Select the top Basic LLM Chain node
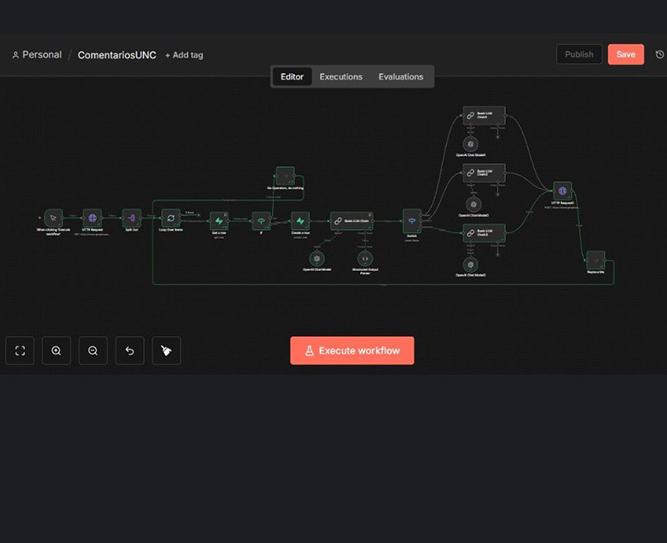The height and width of the screenshot is (543, 667). [x=484, y=115]
